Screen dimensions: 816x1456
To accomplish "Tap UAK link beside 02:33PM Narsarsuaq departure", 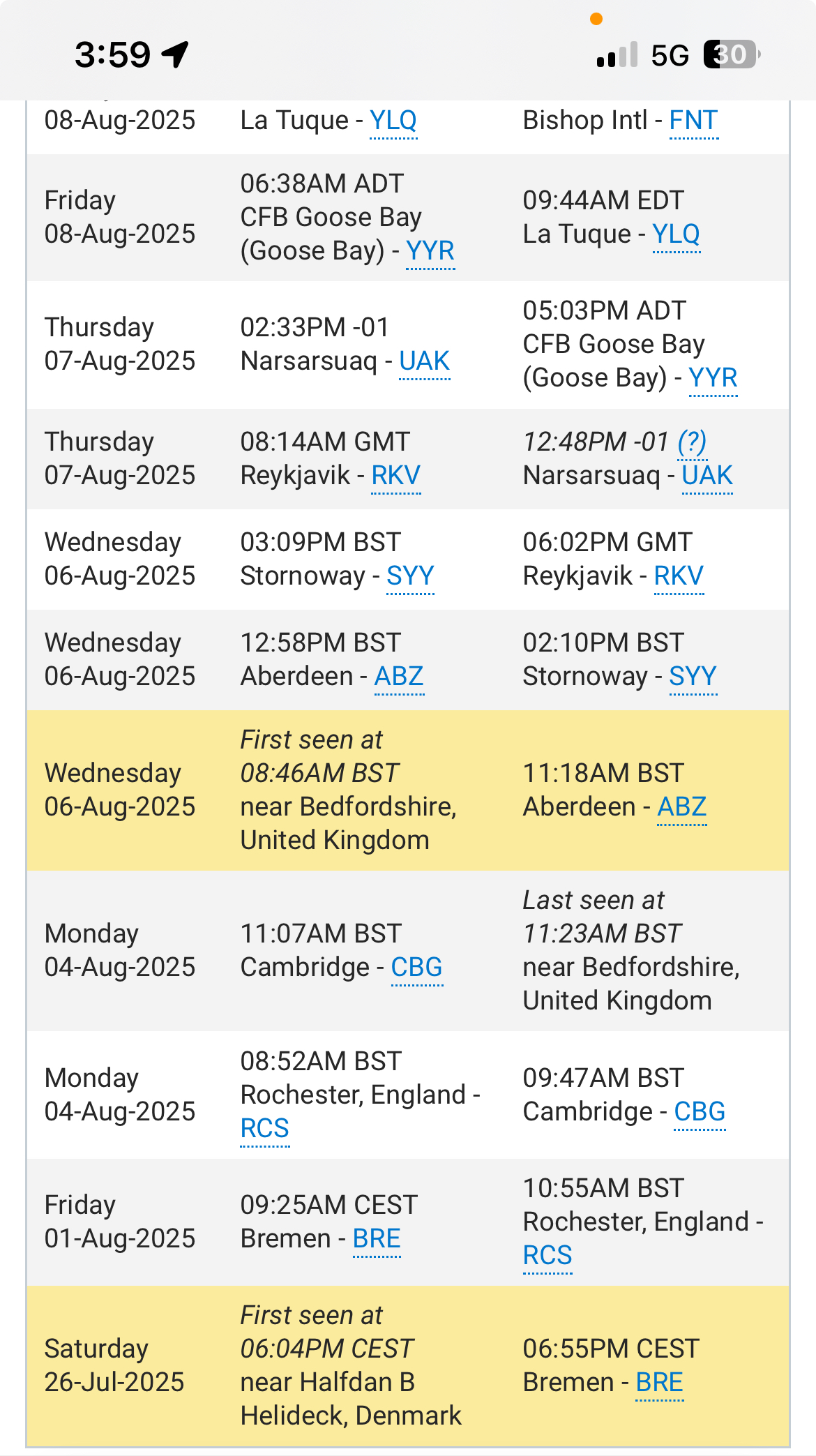I will click(424, 361).
